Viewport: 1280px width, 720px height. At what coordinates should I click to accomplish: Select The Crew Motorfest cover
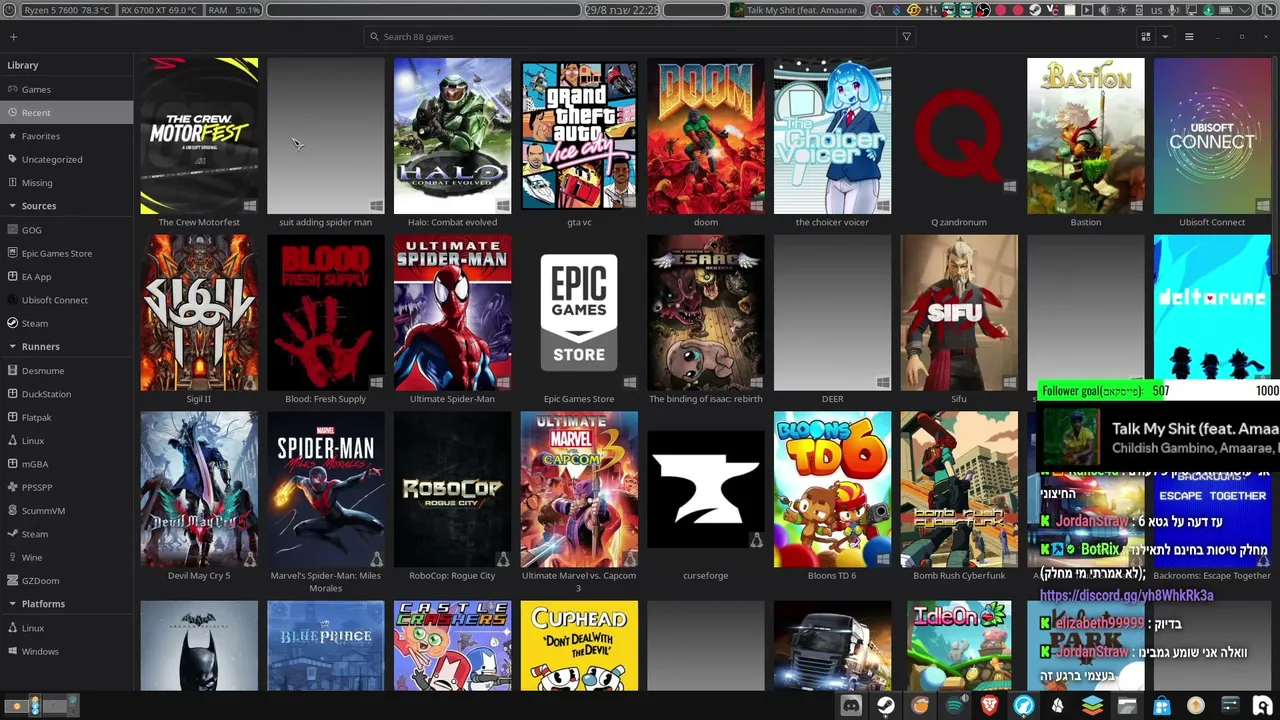[x=199, y=136]
